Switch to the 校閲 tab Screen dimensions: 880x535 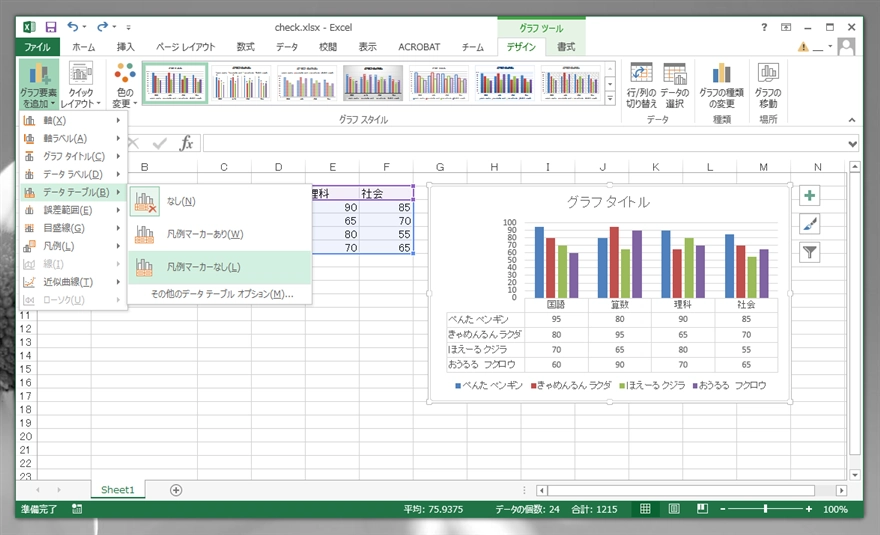pos(328,47)
